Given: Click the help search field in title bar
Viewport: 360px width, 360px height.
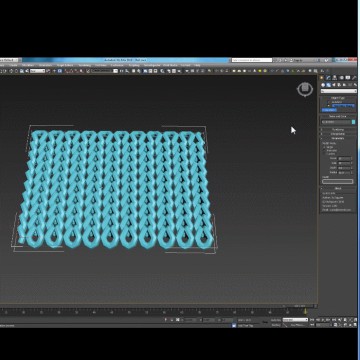Looking at the screenshot, I should [252, 60].
